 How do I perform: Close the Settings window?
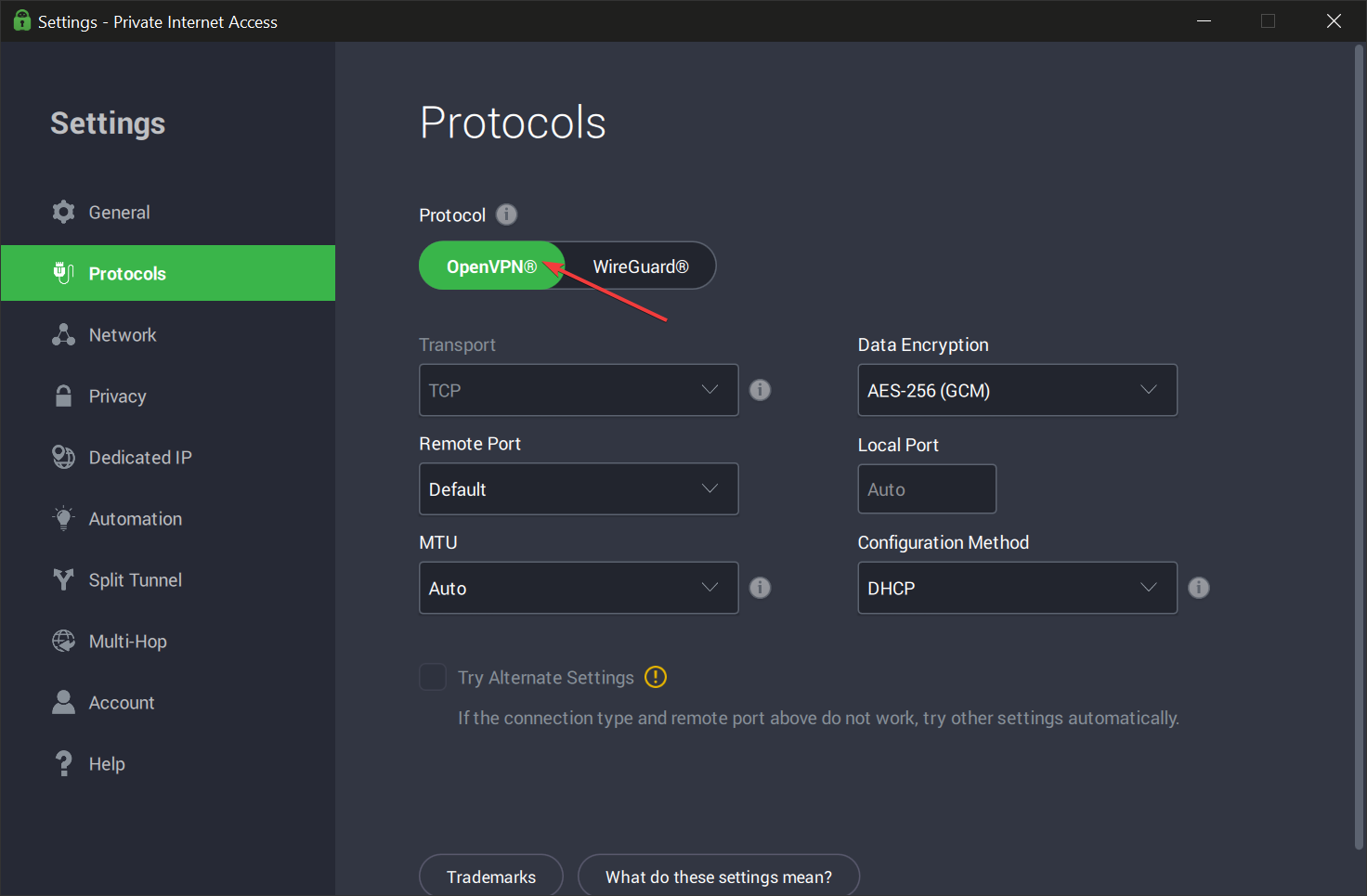coord(1334,20)
